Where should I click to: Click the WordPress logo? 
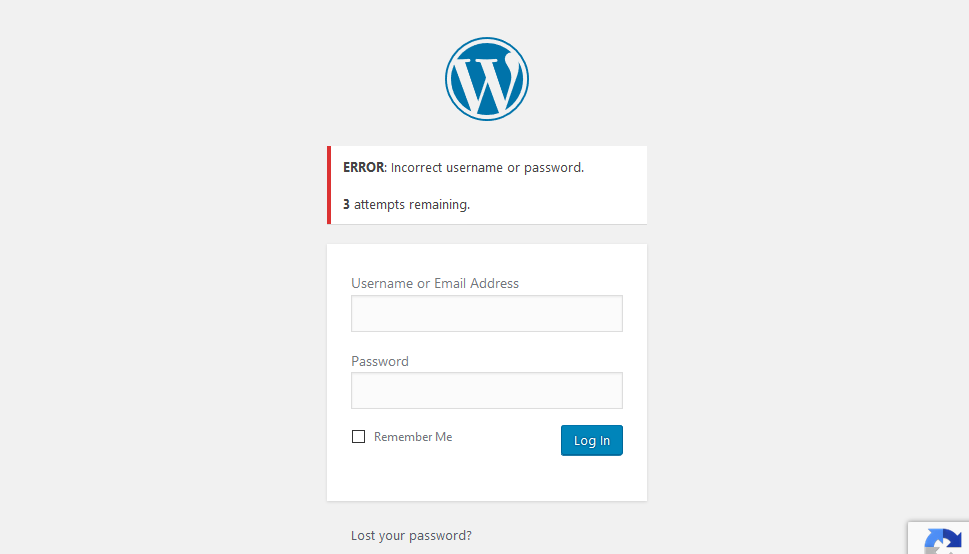click(x=487, y=79)
